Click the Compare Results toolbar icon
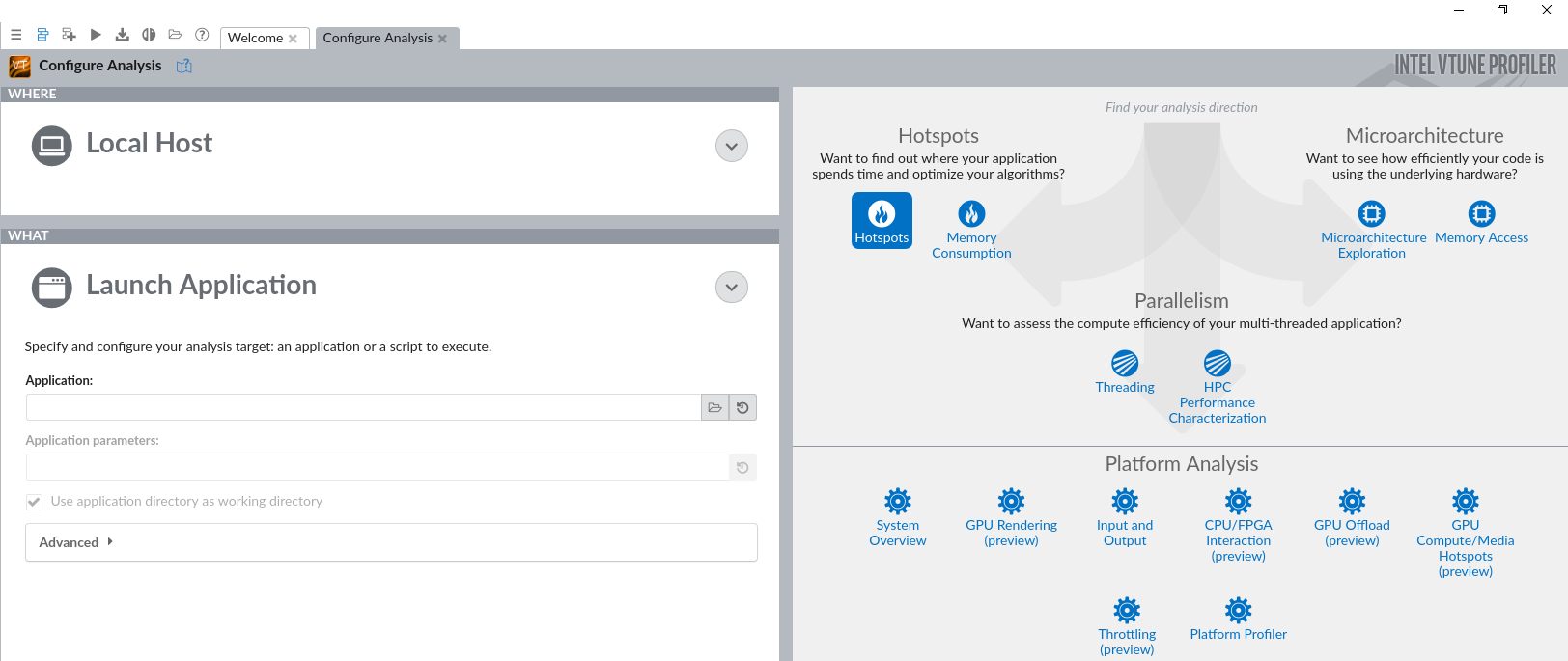1568x661 pixels. pyautogui.click(x=149, y=35)
